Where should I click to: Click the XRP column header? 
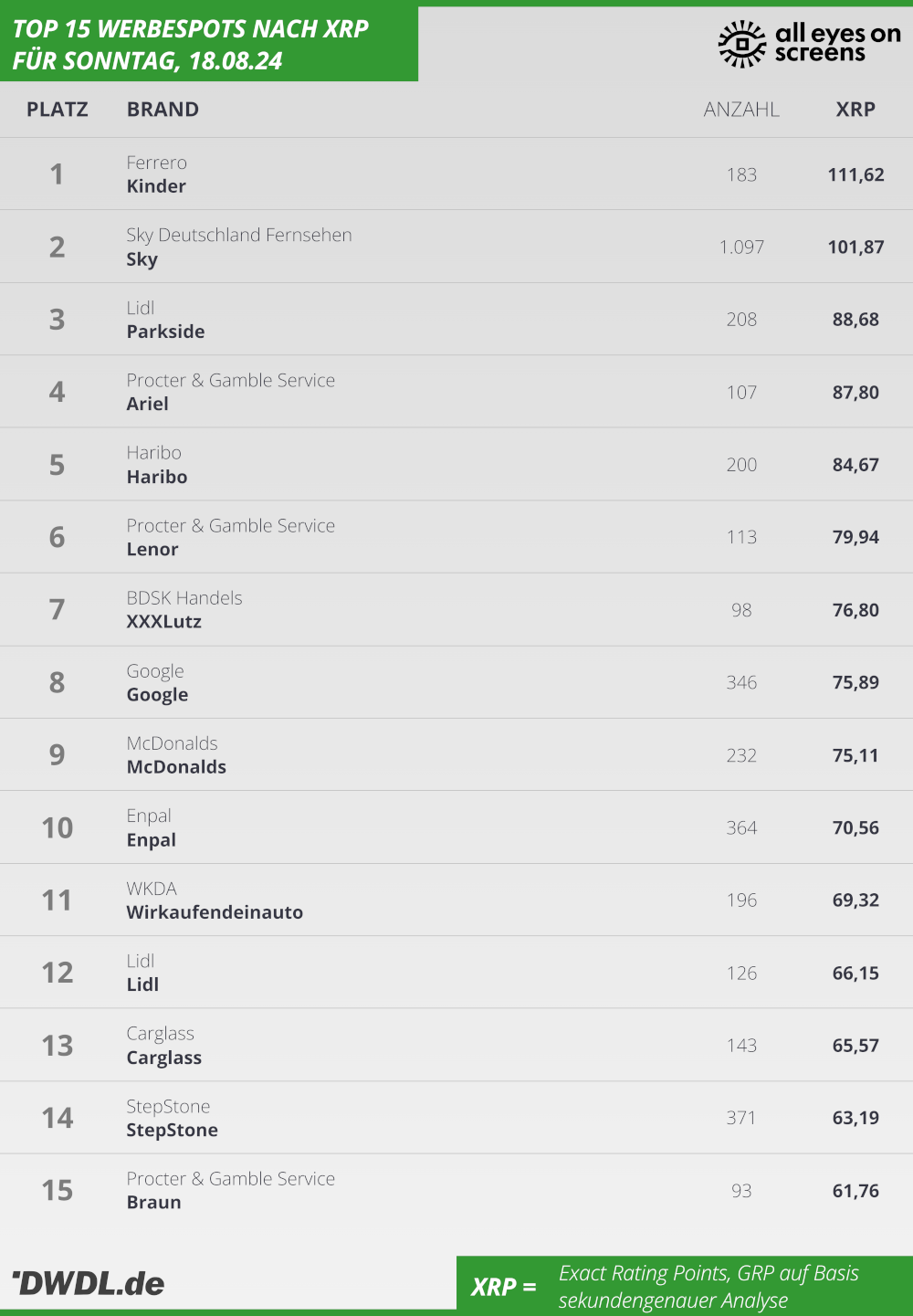pos(855,110)
